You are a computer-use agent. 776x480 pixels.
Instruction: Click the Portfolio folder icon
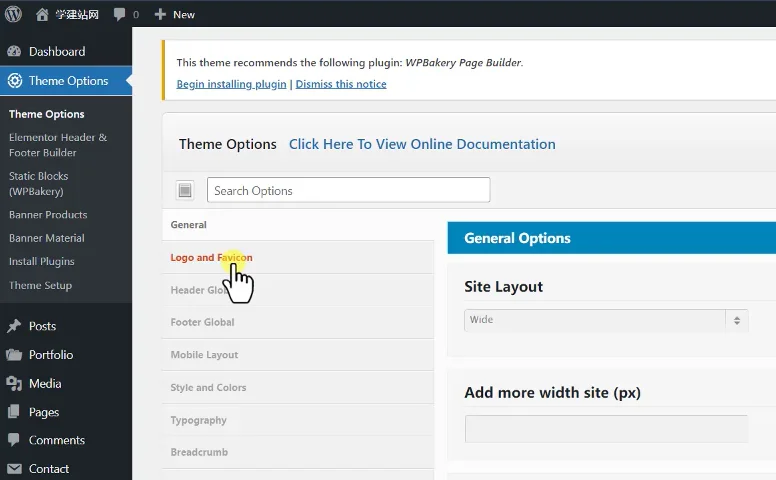pos(14,355)
